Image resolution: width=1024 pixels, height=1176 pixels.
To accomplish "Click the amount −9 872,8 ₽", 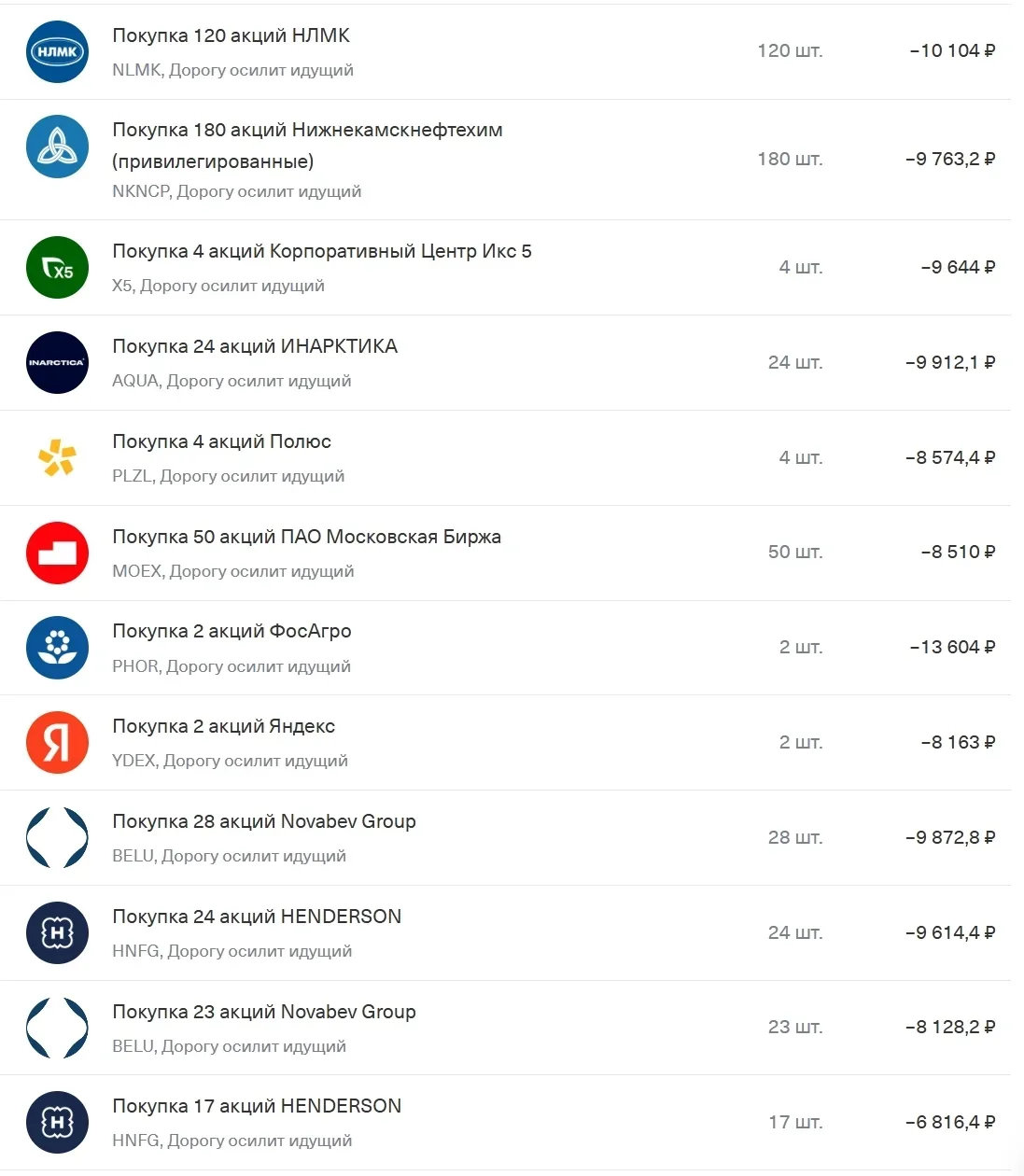I will pos(950,837).
